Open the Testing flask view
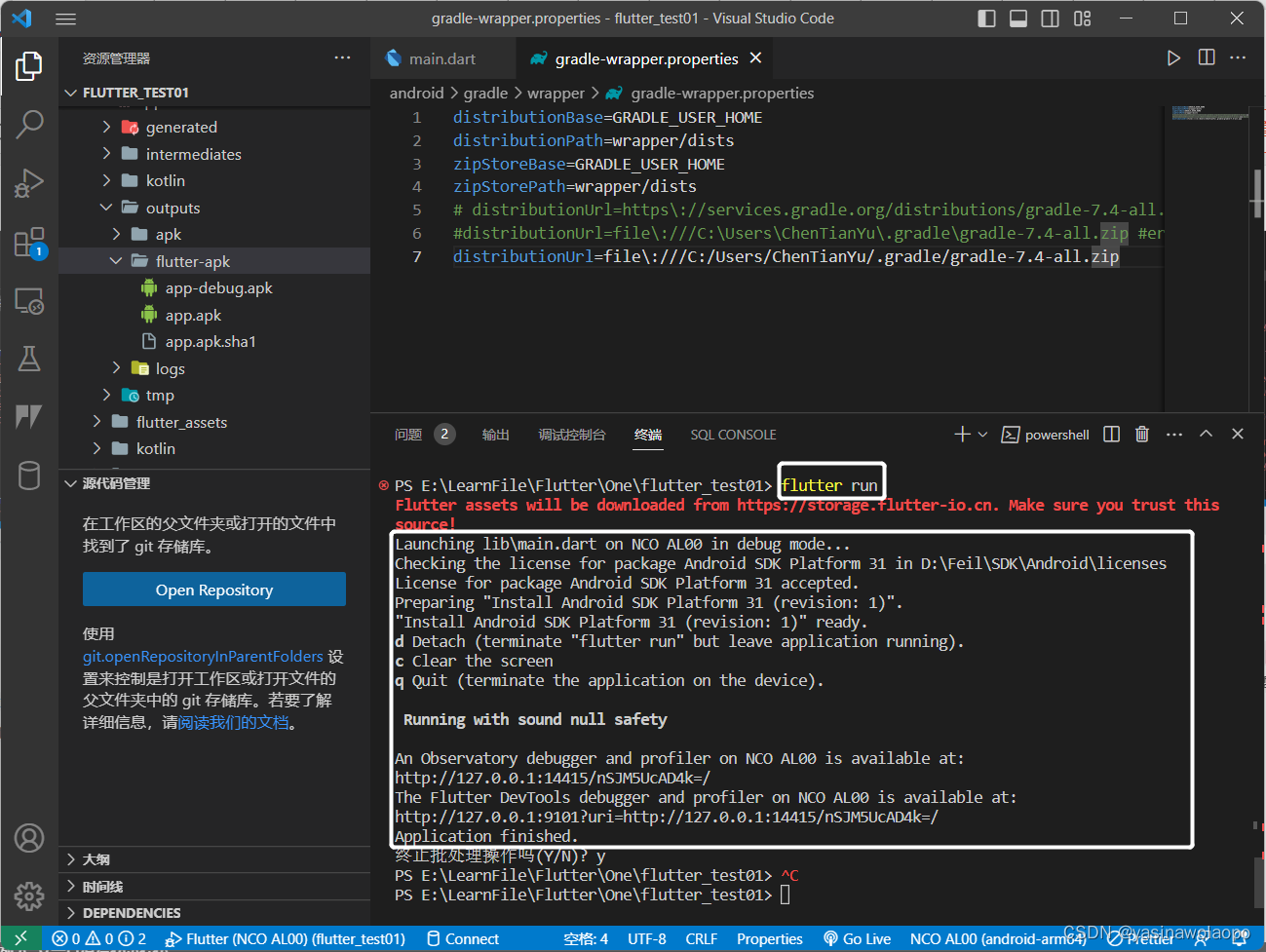Viewport: 1266px width, 952px height. coord(29,359)
